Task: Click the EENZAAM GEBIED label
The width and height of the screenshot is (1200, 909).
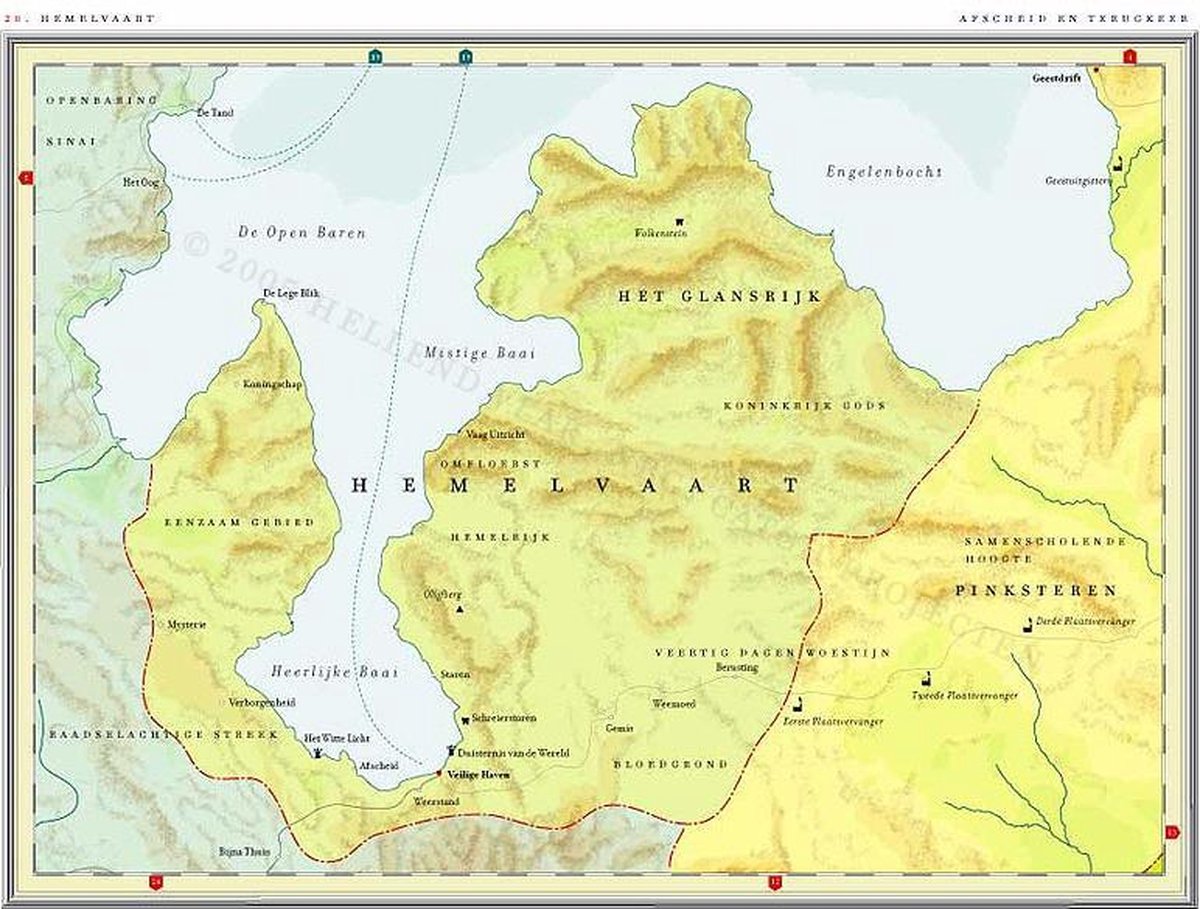Action: 240,522
